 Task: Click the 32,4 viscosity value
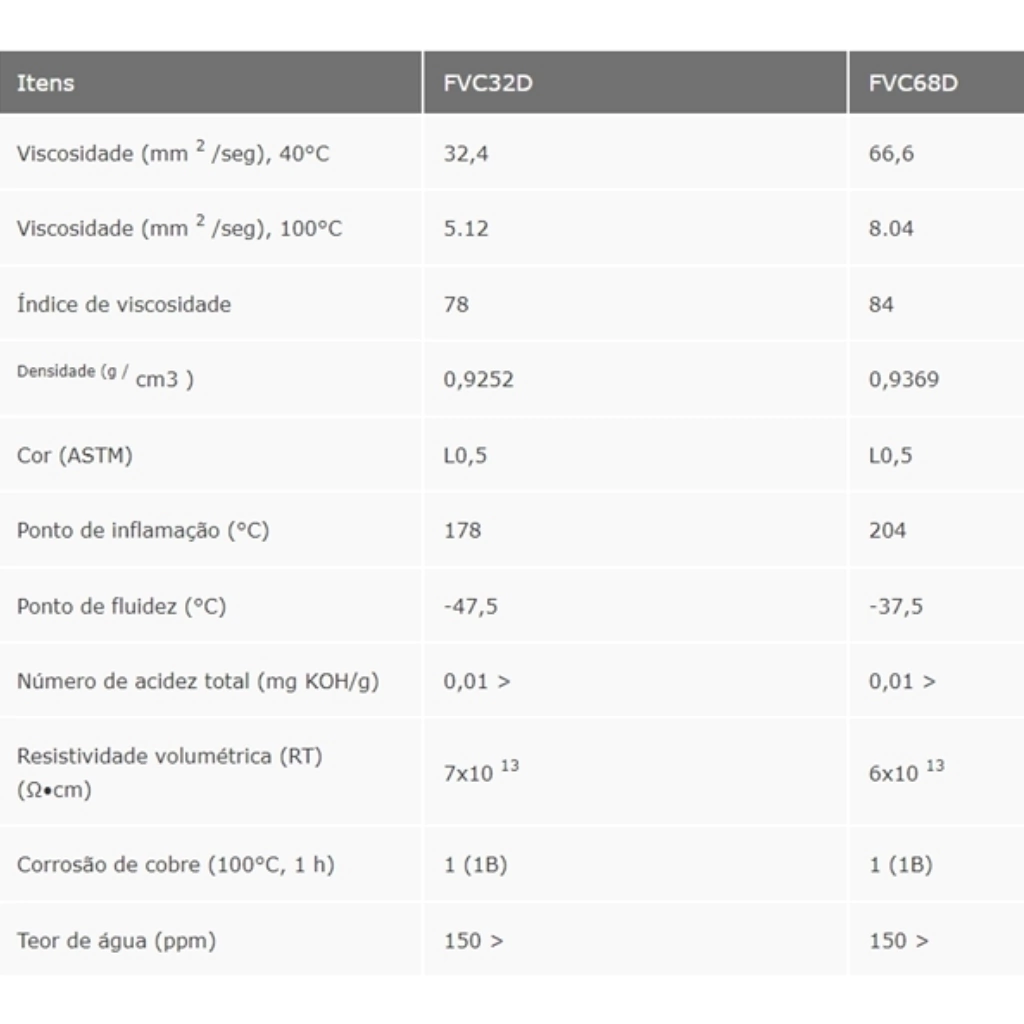pos(466,154)
